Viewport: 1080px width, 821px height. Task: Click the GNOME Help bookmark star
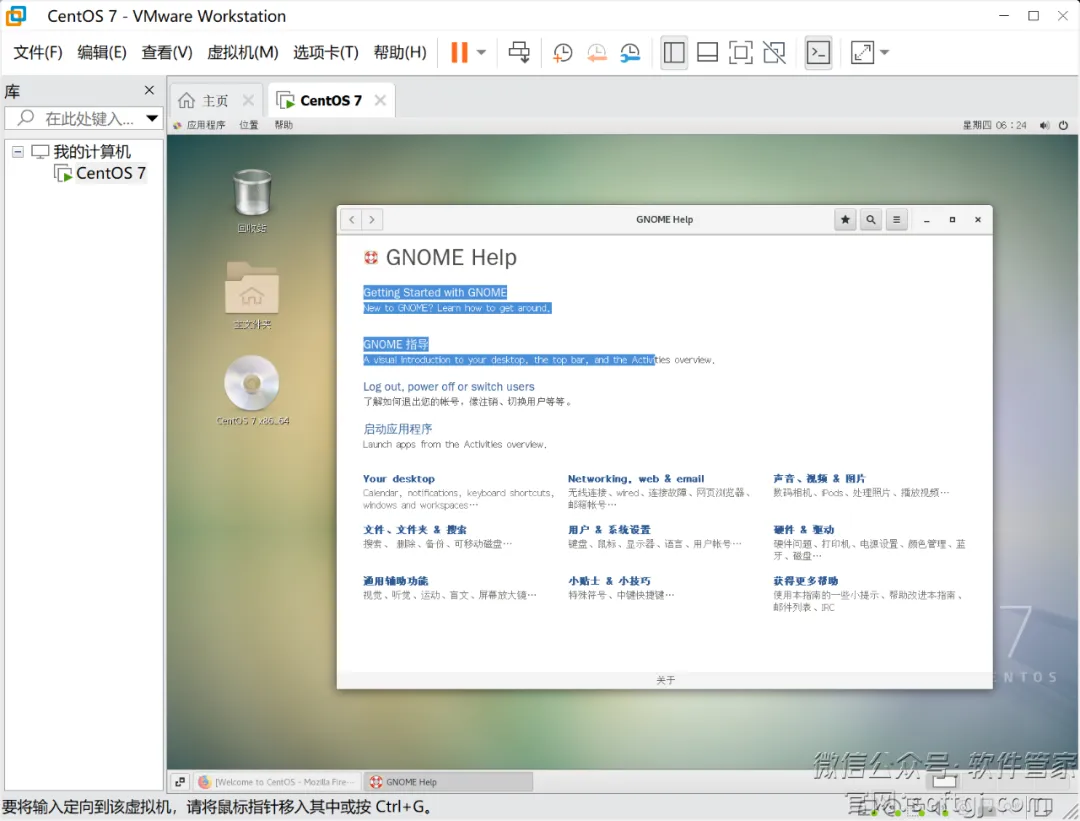pos(845,220)
